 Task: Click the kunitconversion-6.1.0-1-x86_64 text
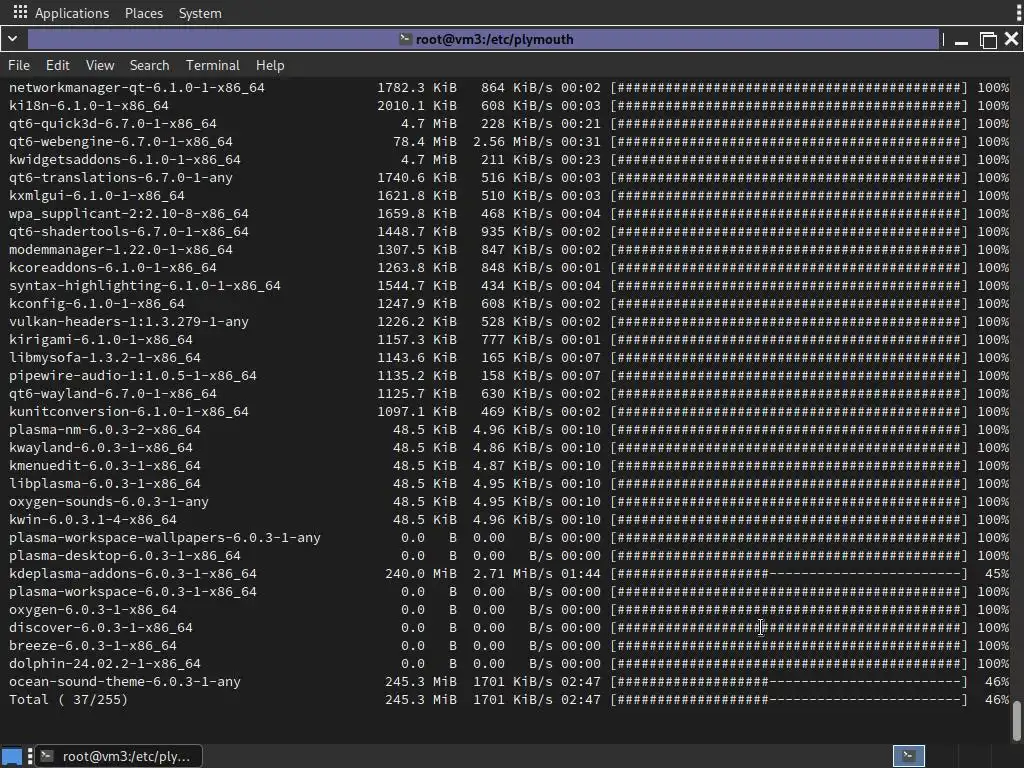[x=129, y=412]
